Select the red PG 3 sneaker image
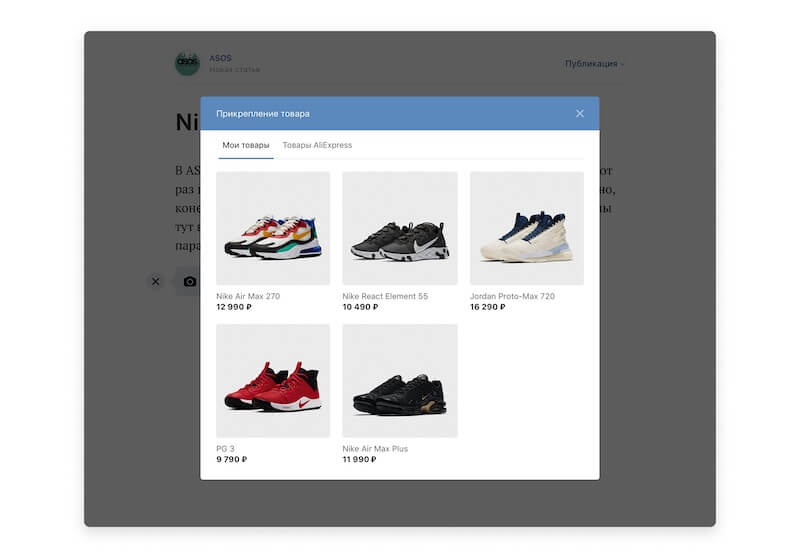This screenshot has height=558, width=800. [273, 380]
